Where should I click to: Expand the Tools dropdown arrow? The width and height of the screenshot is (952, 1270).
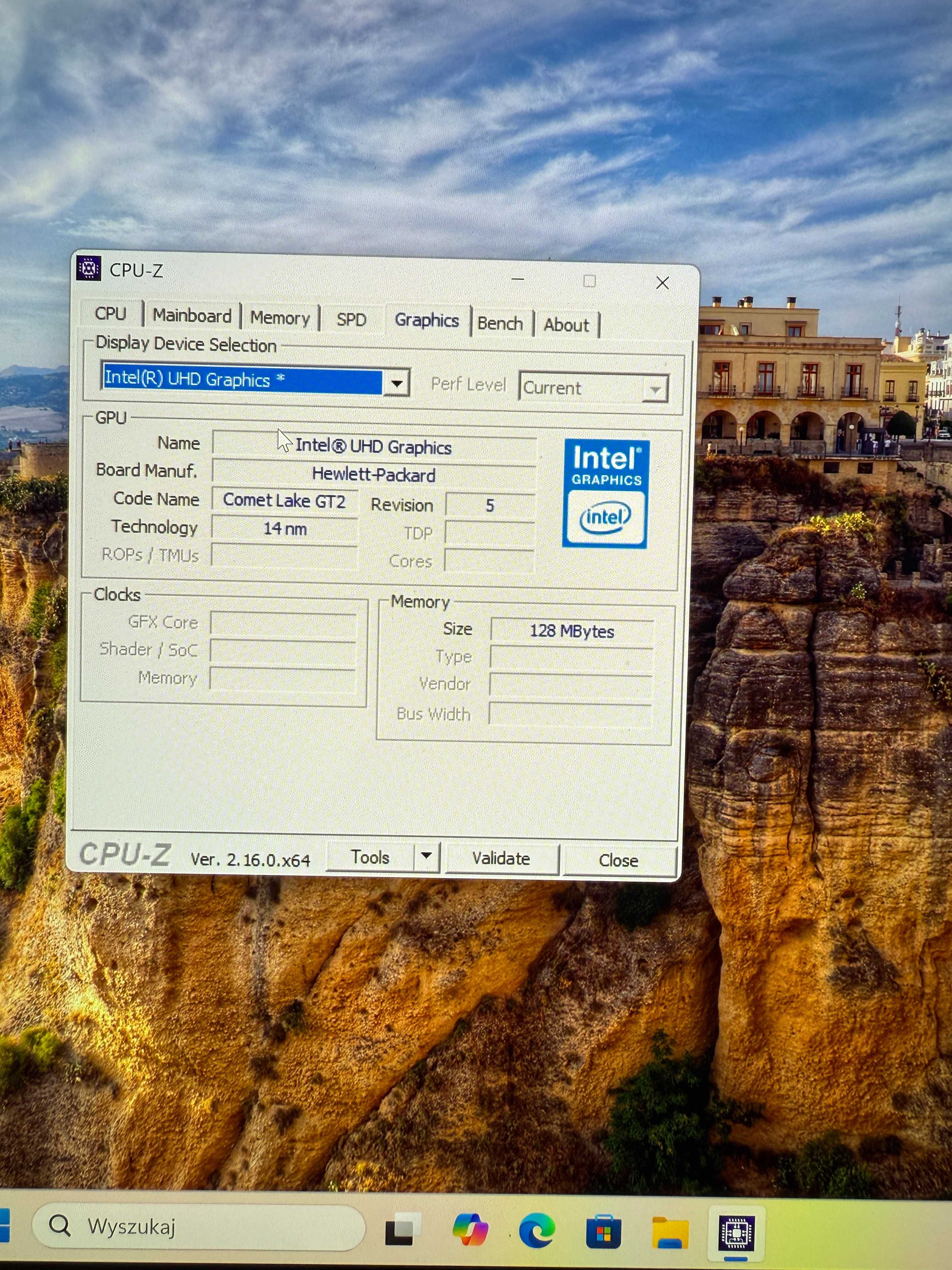point(426,857)
